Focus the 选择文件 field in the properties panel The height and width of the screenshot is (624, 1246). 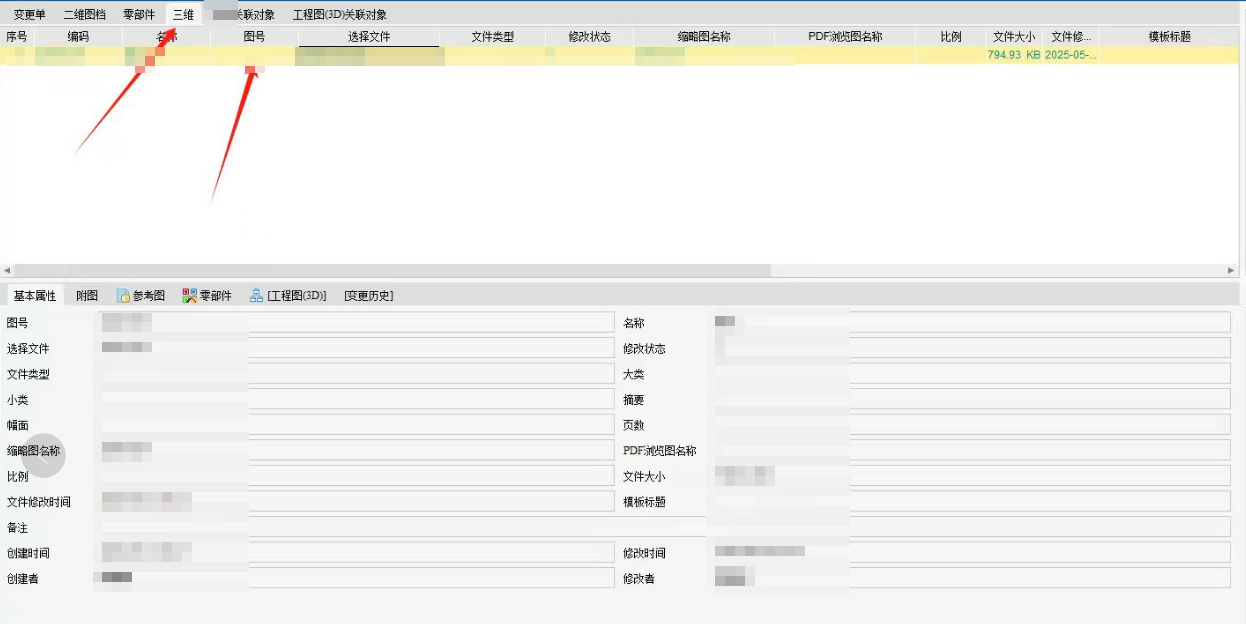click(x=353, y=348)
